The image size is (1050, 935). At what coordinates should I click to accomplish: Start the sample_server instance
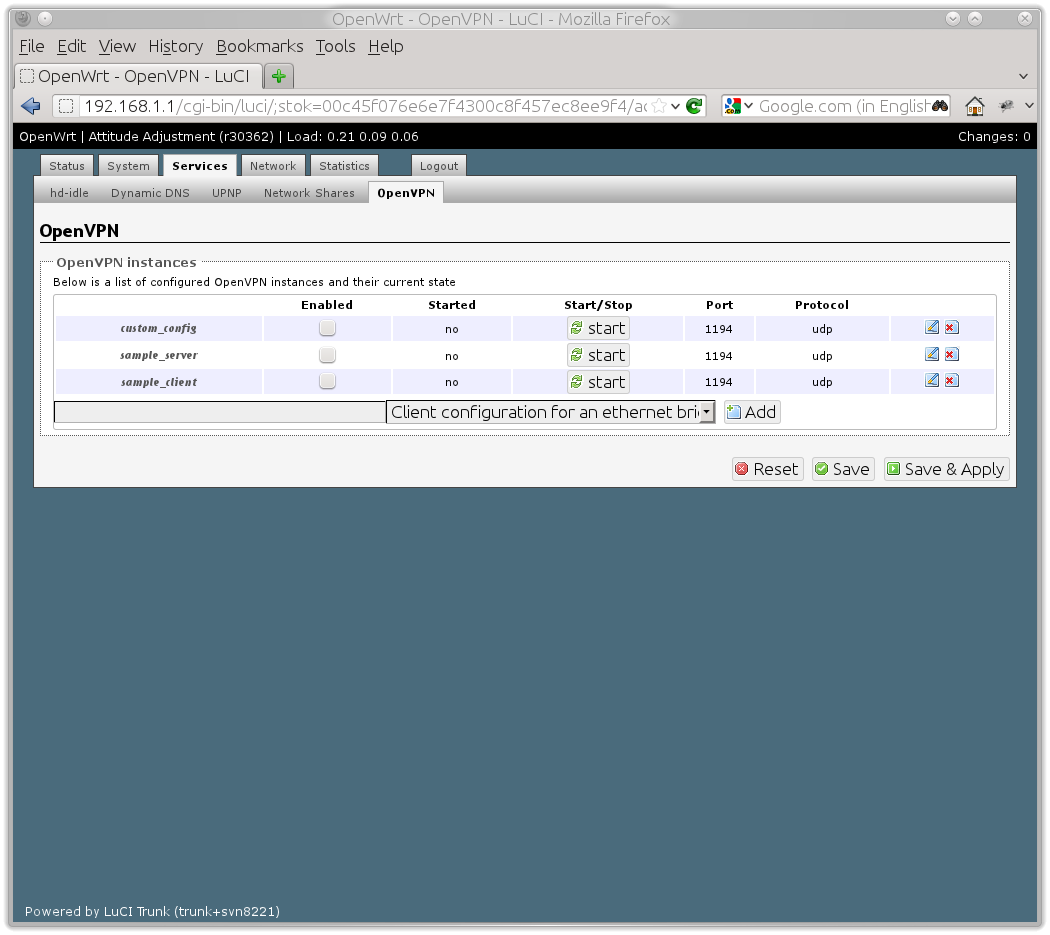pos(598,355)
